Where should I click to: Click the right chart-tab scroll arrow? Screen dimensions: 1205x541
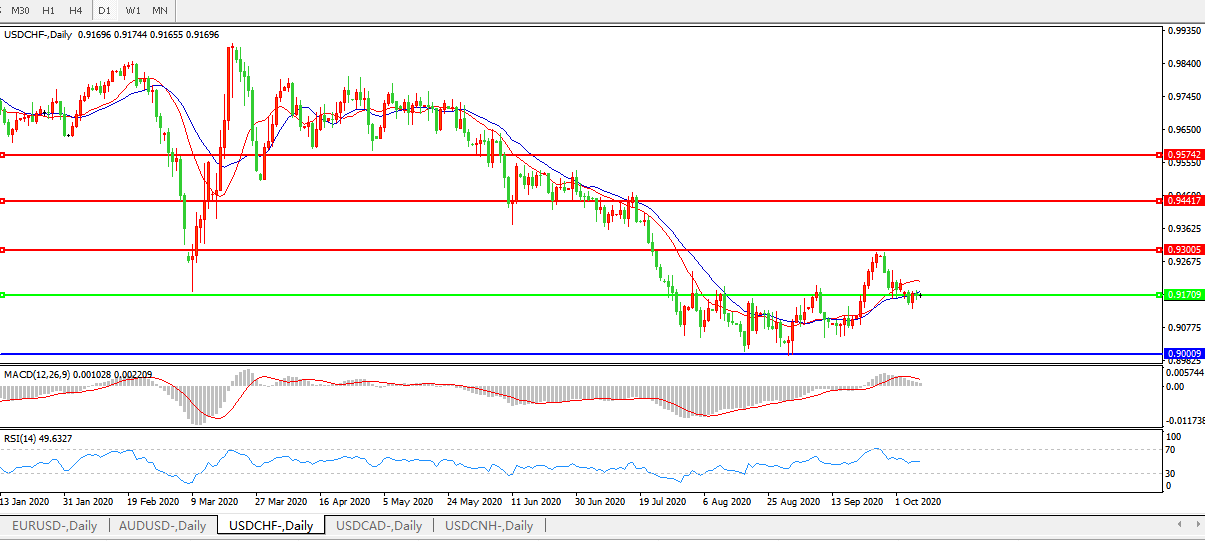[x=1196, y=524]
